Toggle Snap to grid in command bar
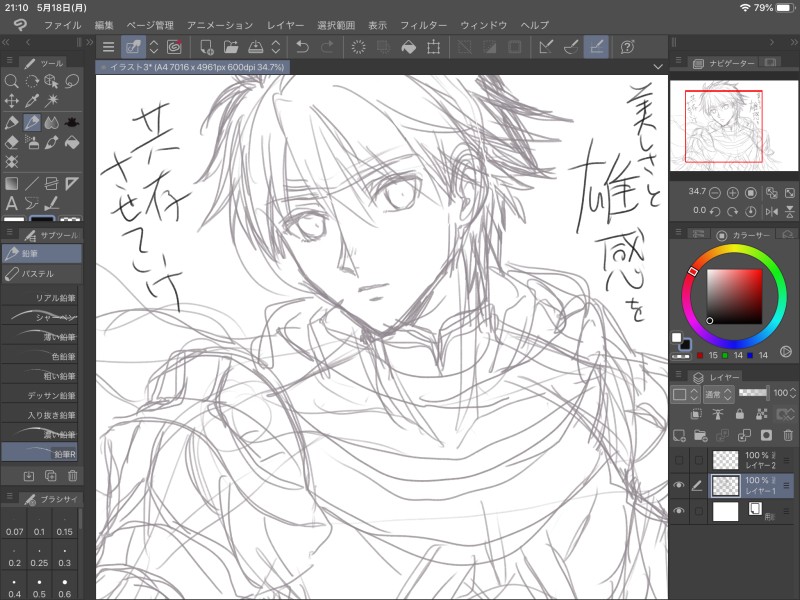 tap(596, 47)
